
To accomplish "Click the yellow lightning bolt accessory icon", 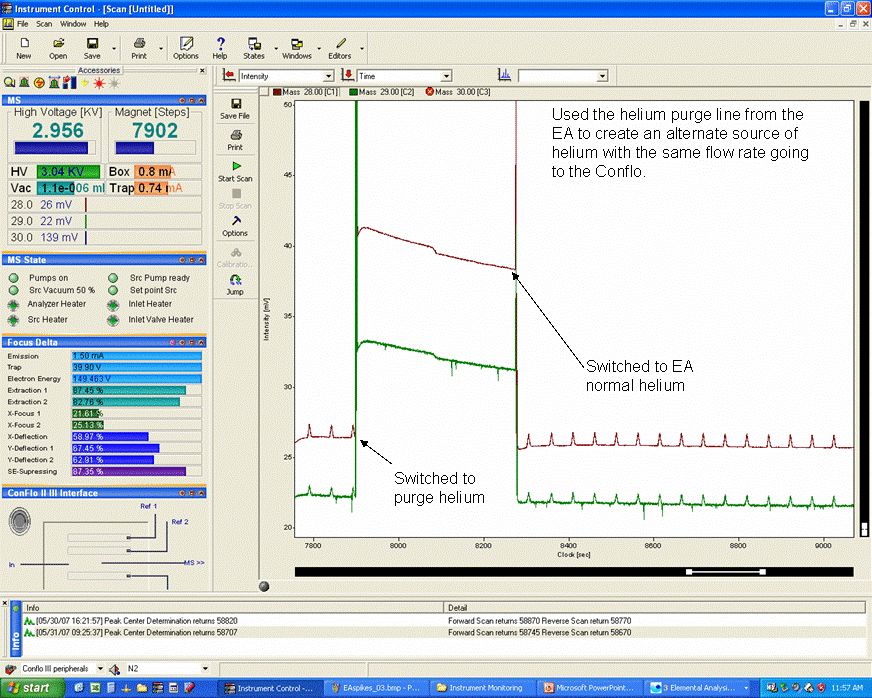I will [85, 83].
